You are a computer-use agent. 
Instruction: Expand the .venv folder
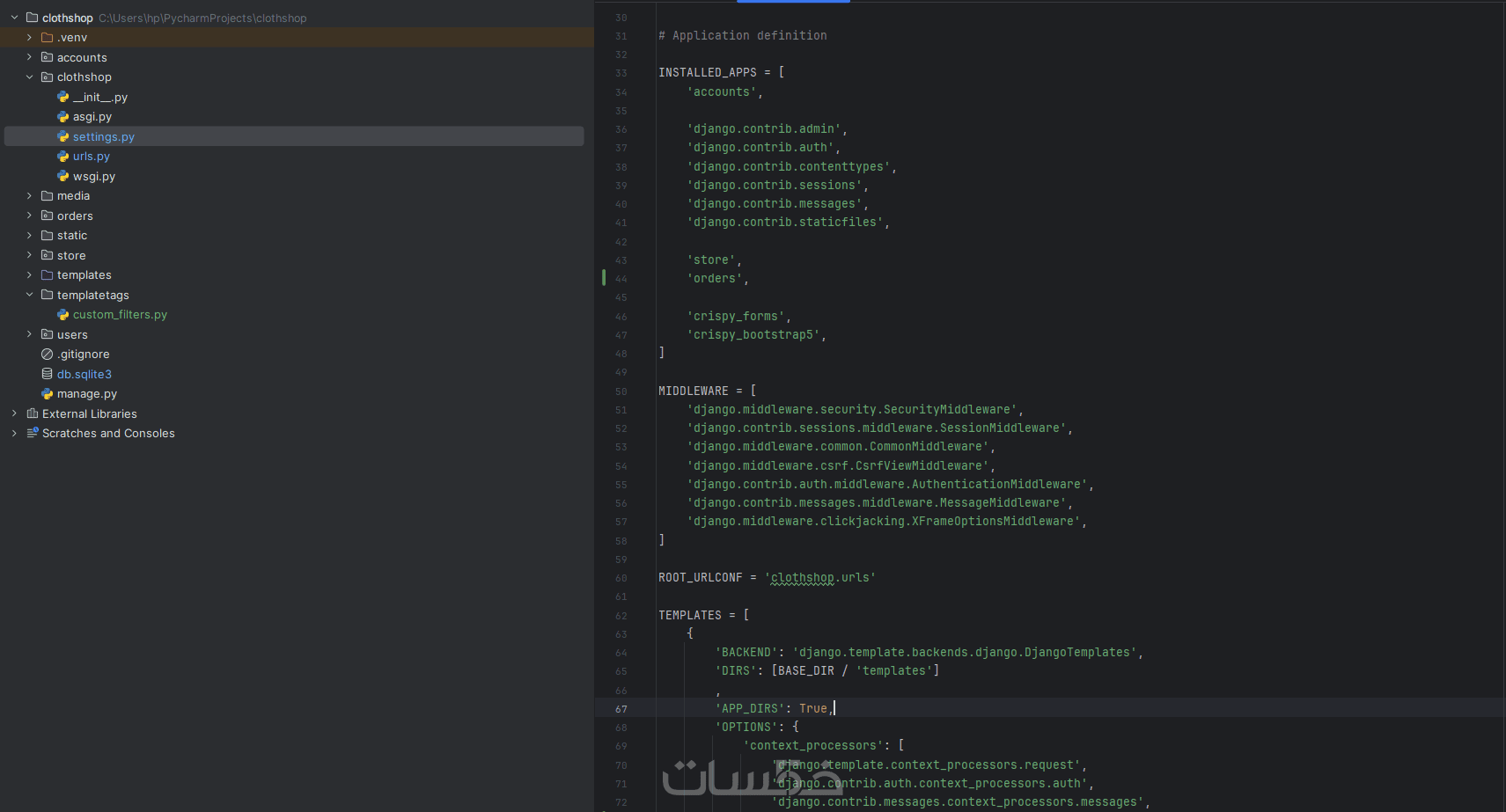29,38
